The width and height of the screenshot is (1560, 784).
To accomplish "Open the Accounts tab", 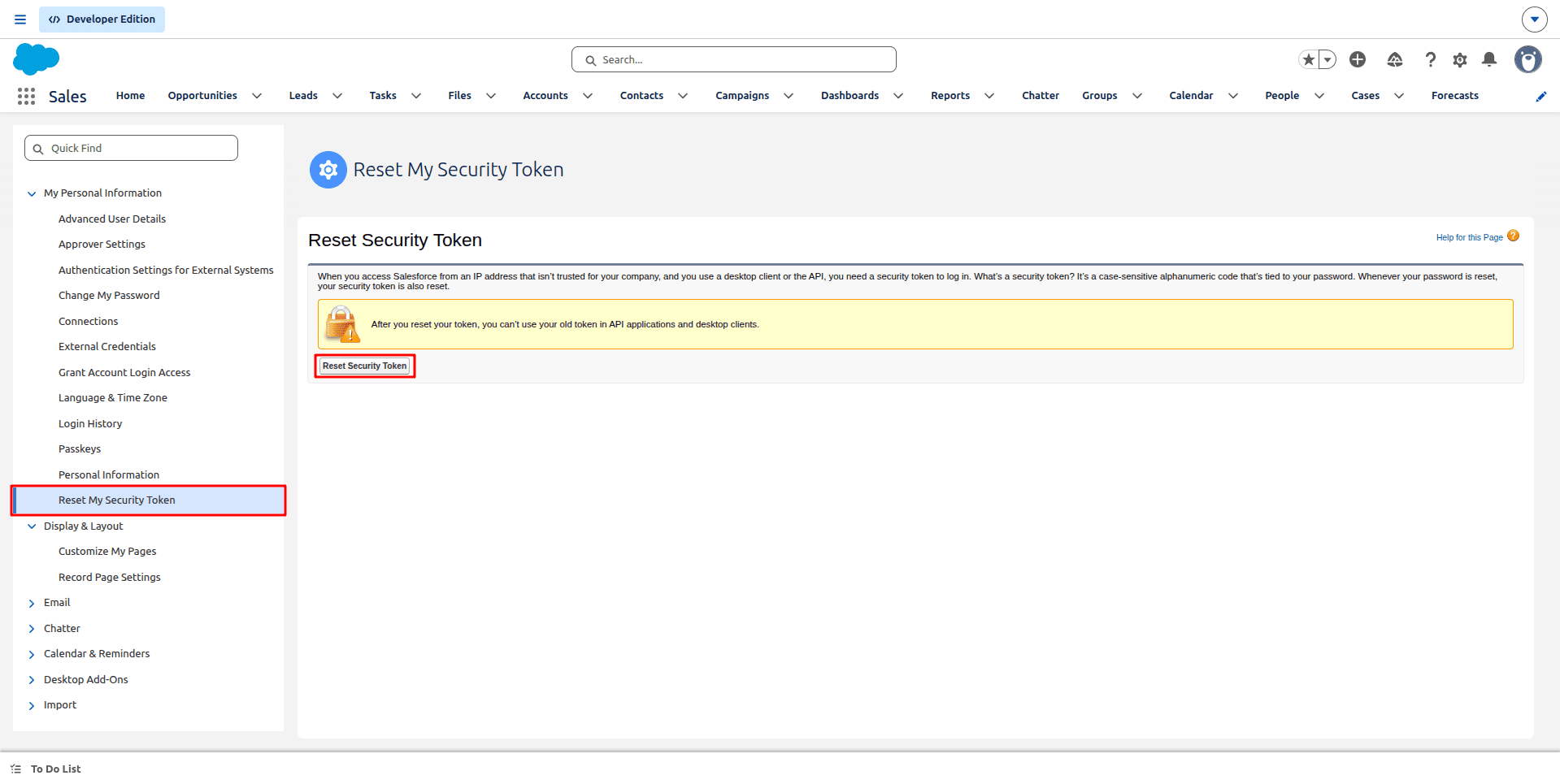I will tap(545, 96).
